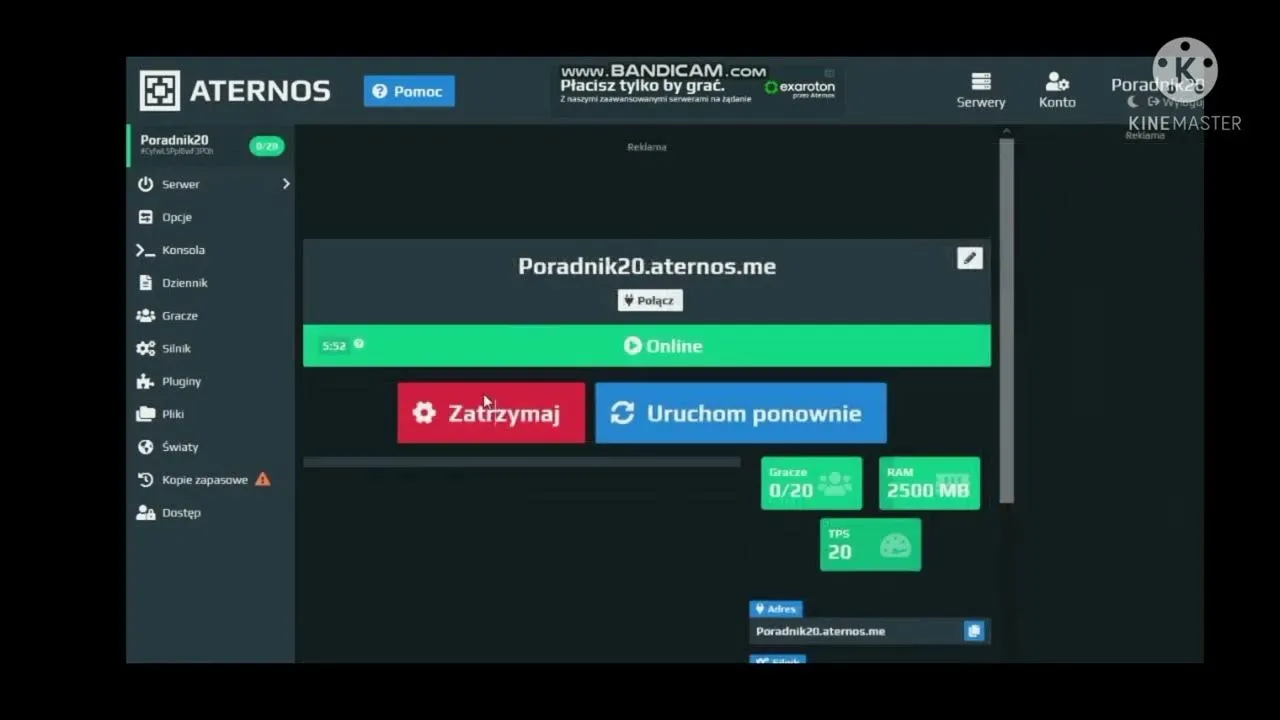This screenshot has height=720, width=1280.
Task: Click the Pliki folder icon
Action: 146,414
